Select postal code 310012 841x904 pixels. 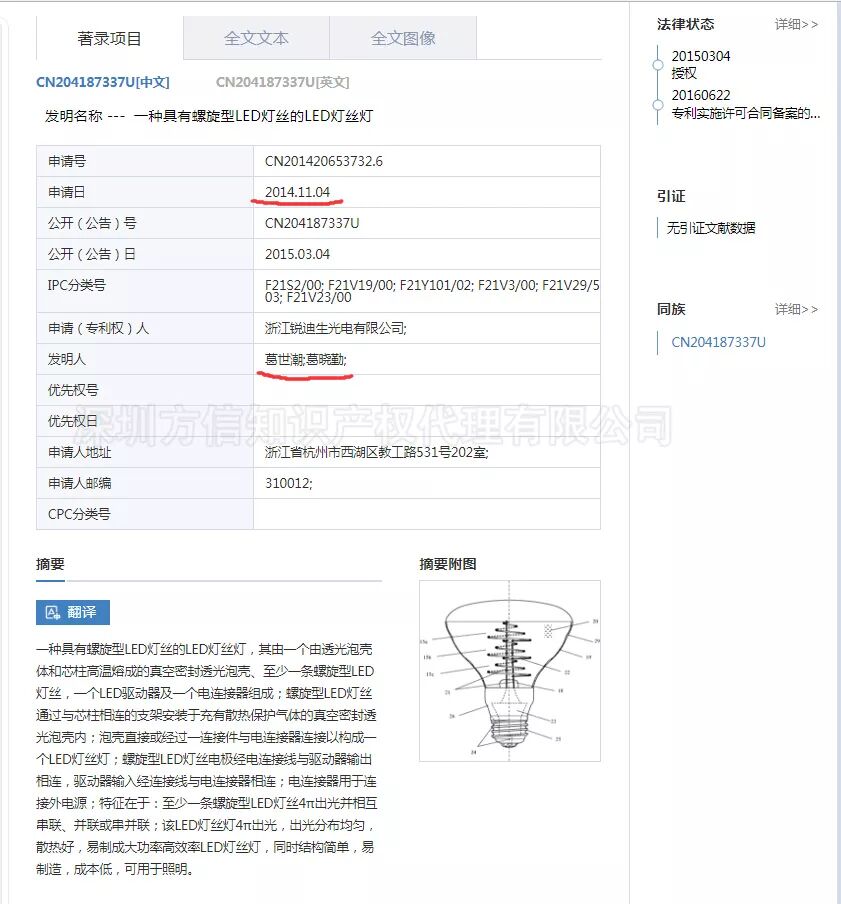(288, 483)
